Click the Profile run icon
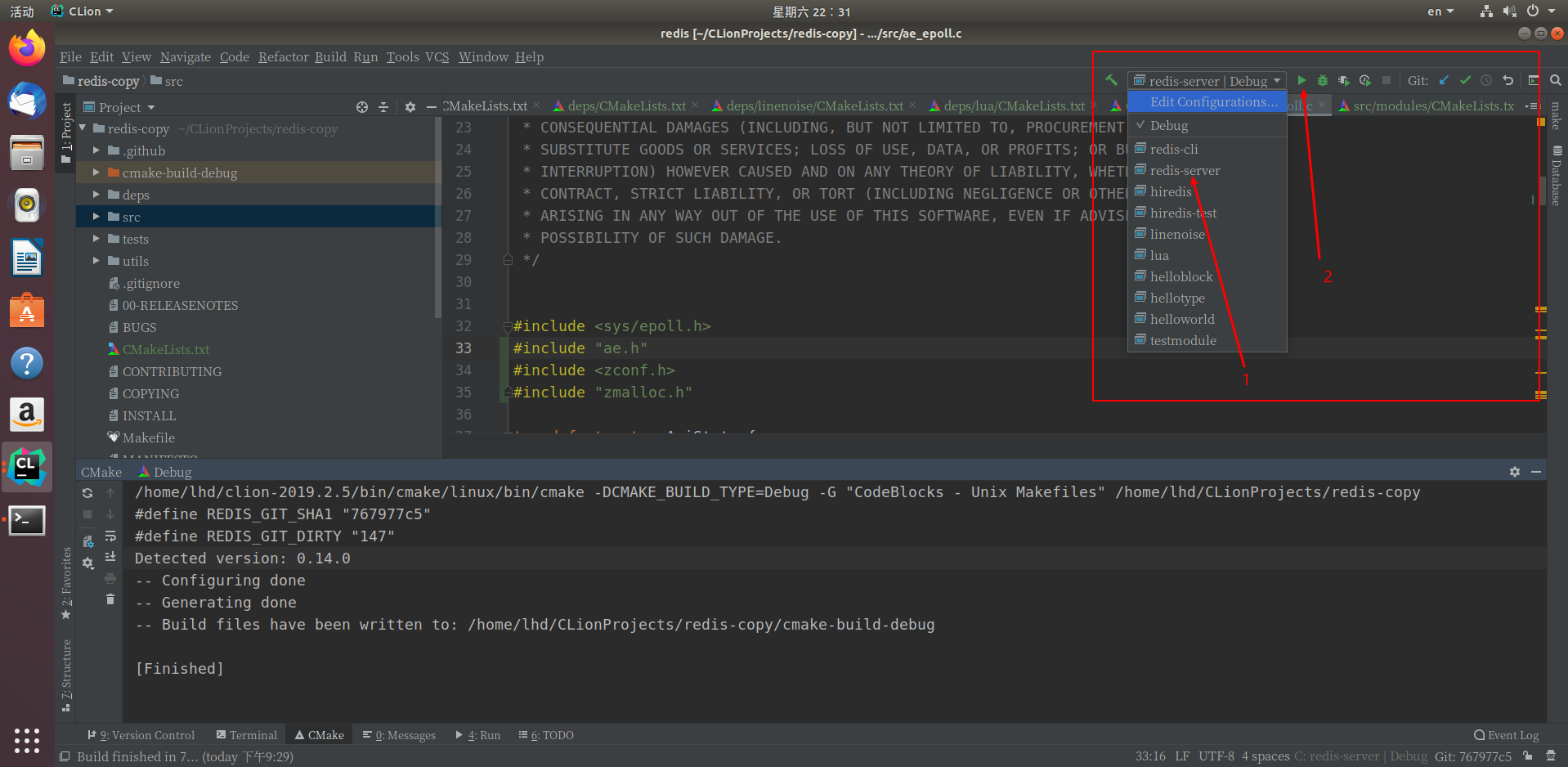 coord(1365,80)
